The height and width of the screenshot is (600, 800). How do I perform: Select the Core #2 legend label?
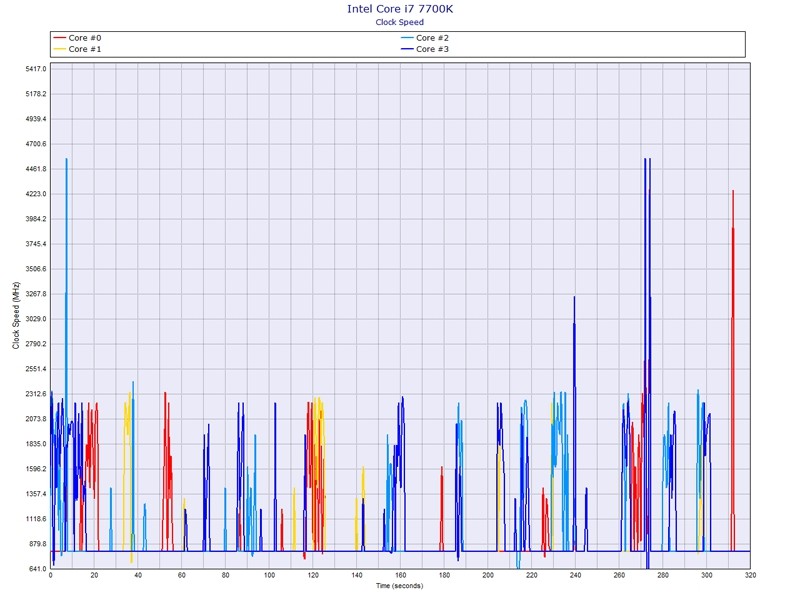[x=432, y=38]
